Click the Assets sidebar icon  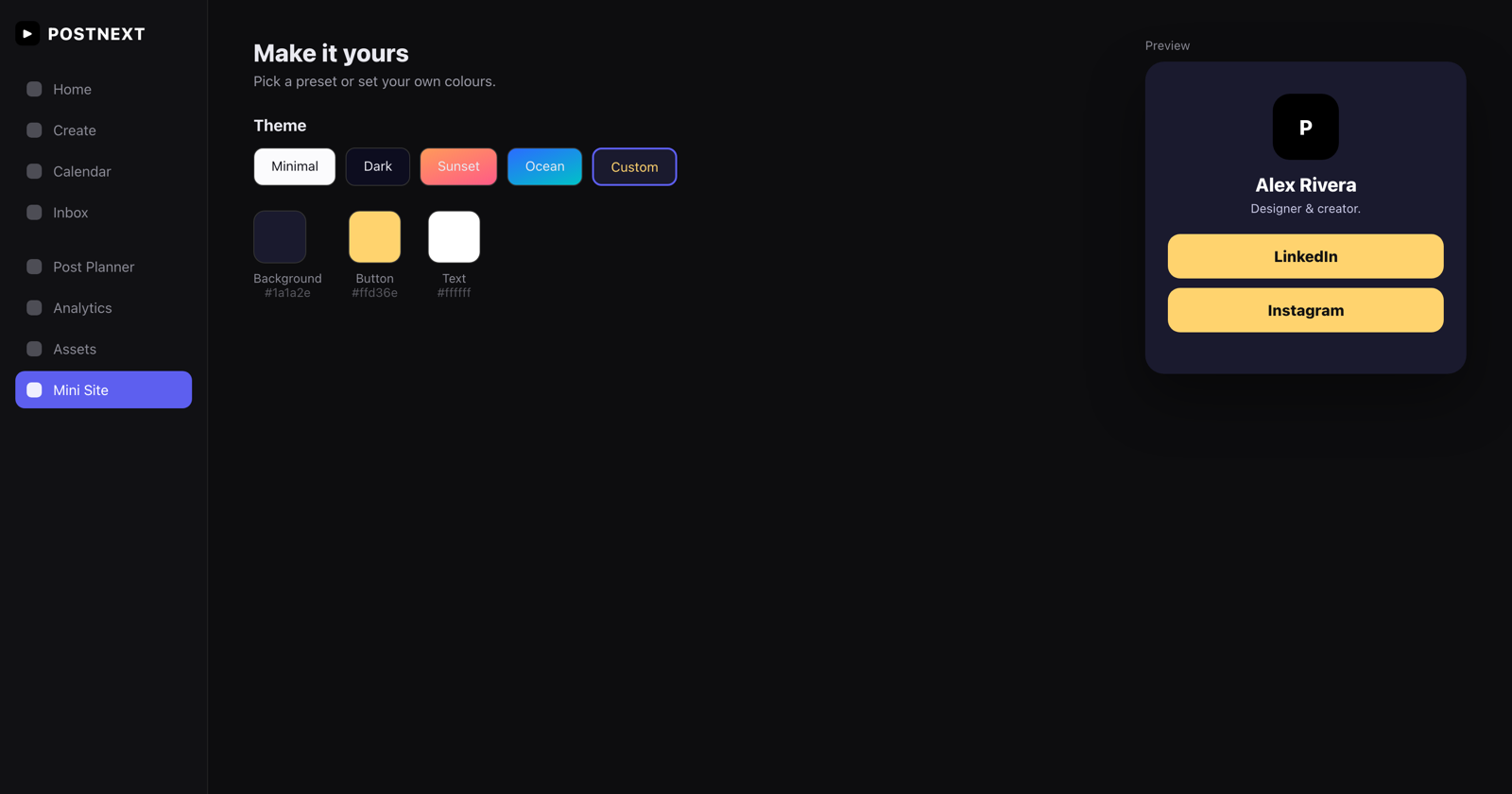coord(34,349)
